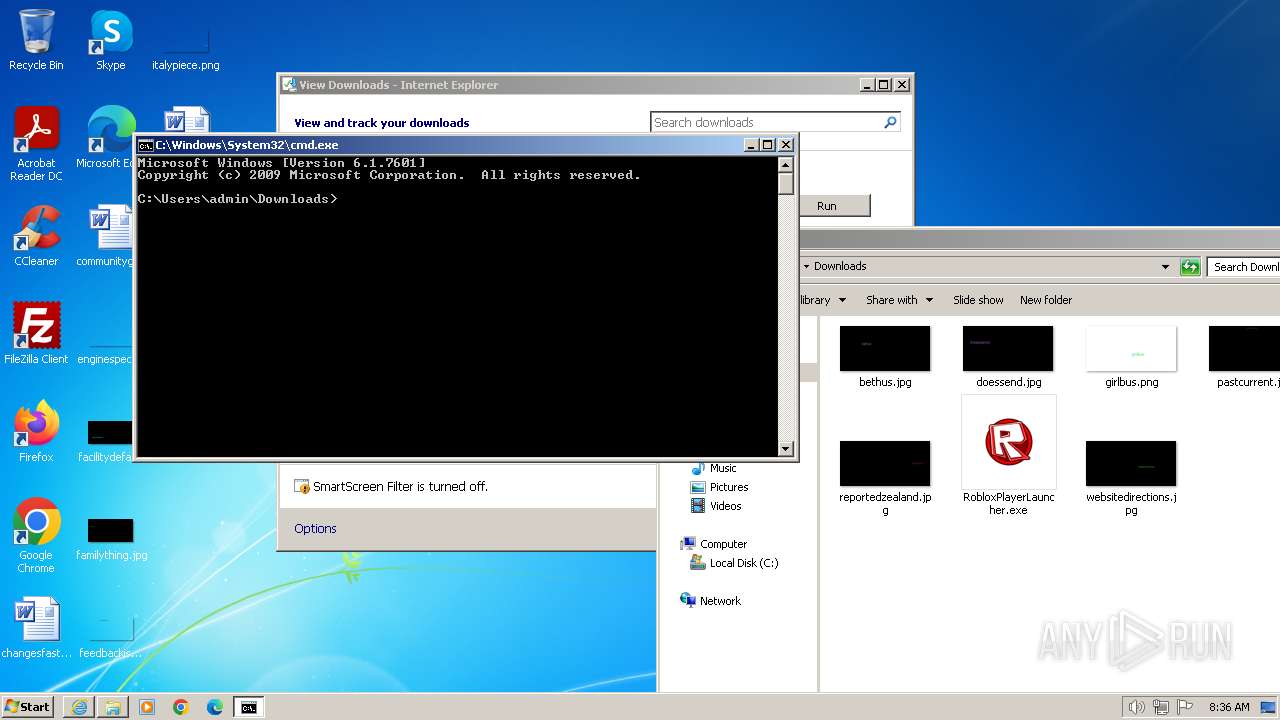Open Music in the navigation pane
Screen dimensions: 1280x720
tap(713, 468)
